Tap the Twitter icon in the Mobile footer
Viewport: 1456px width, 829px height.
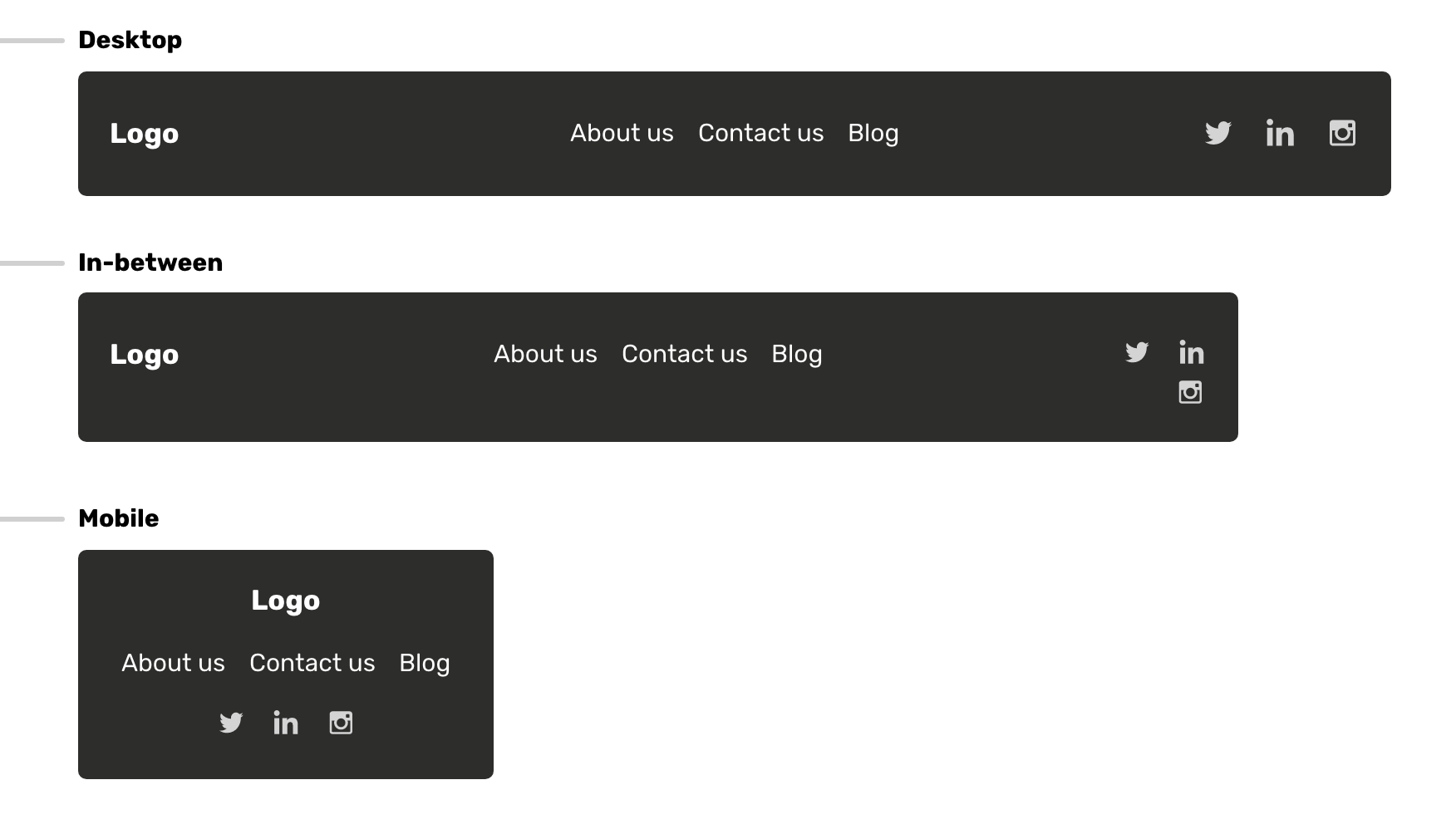pyautogui.click(x=231, y=723)
